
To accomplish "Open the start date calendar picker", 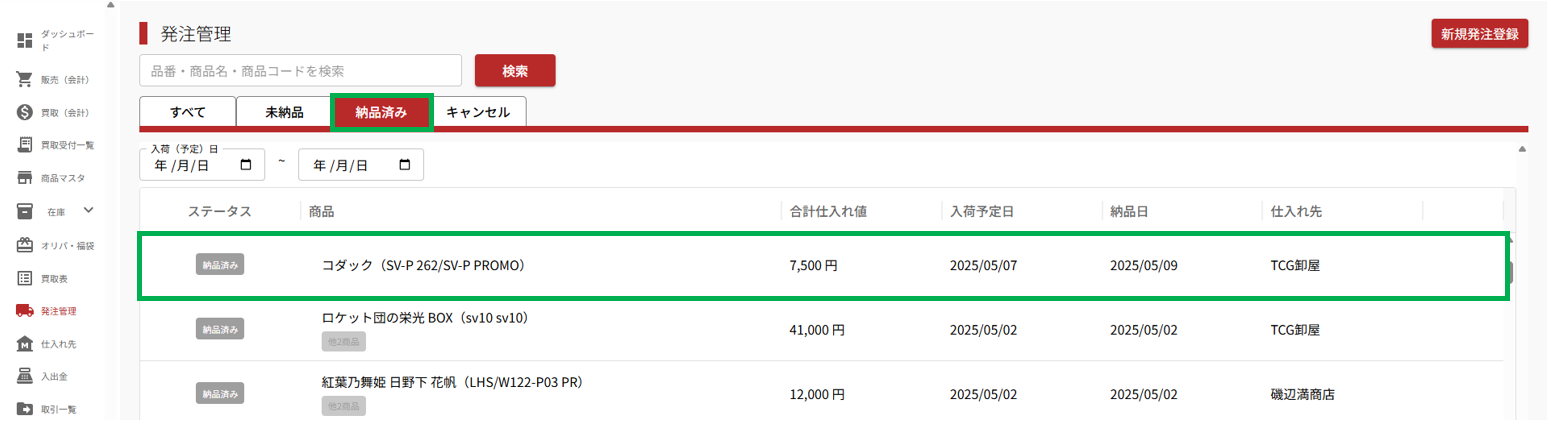I will (246, 165).
